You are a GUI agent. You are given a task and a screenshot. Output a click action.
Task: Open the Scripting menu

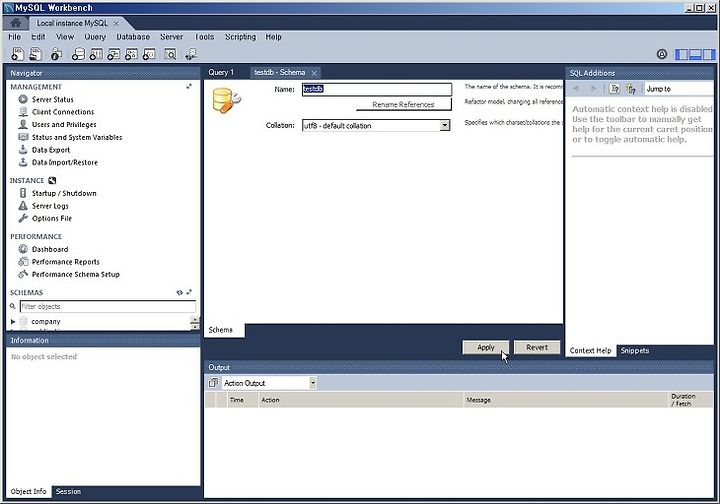240,37
